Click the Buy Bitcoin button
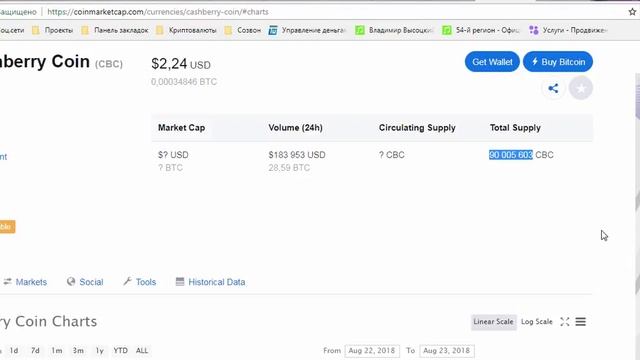The image size is (640, 360). pyautogui.click(x=558, y=62)
